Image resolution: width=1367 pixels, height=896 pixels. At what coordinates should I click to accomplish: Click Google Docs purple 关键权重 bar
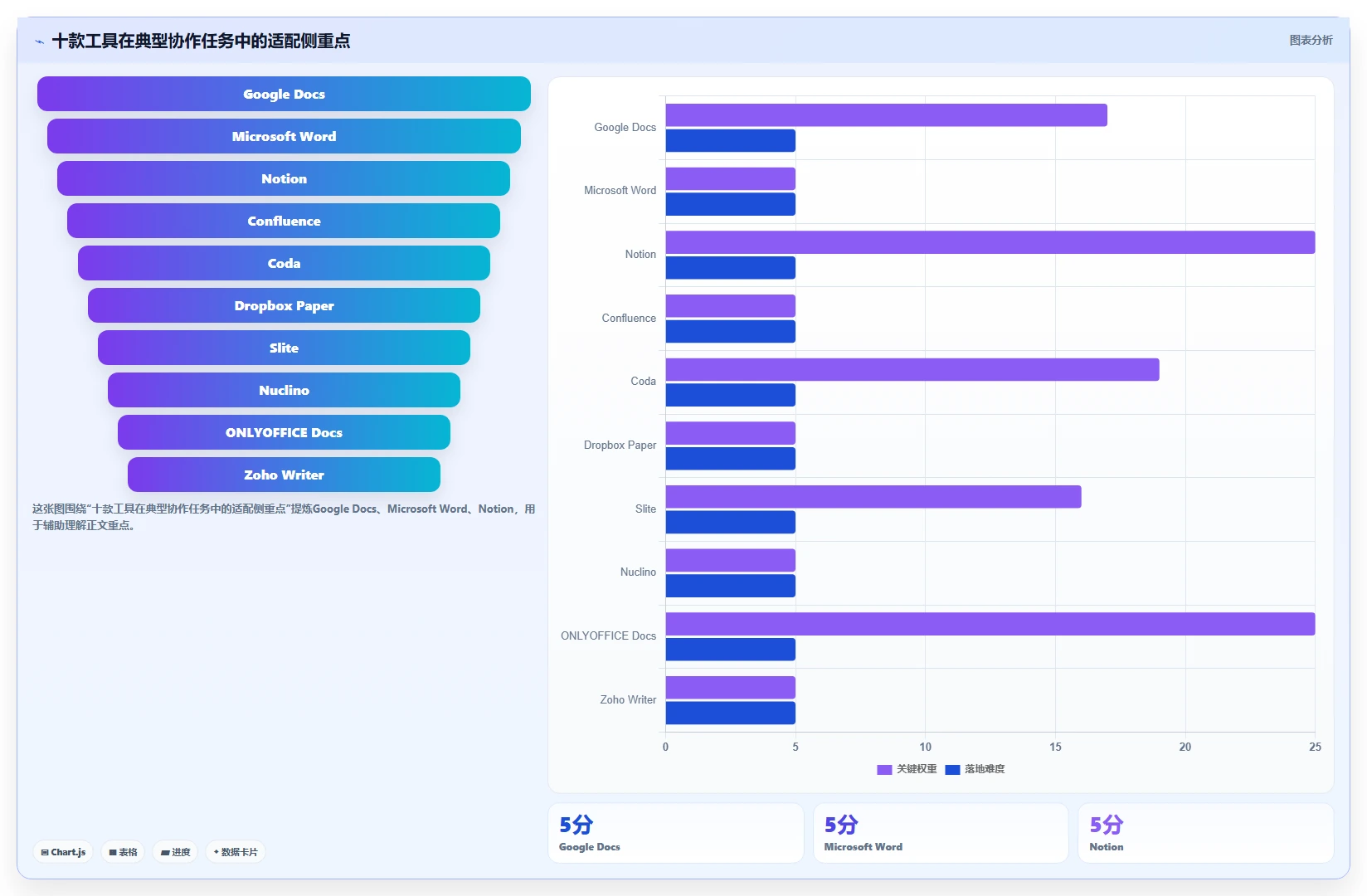coord(886,115)
